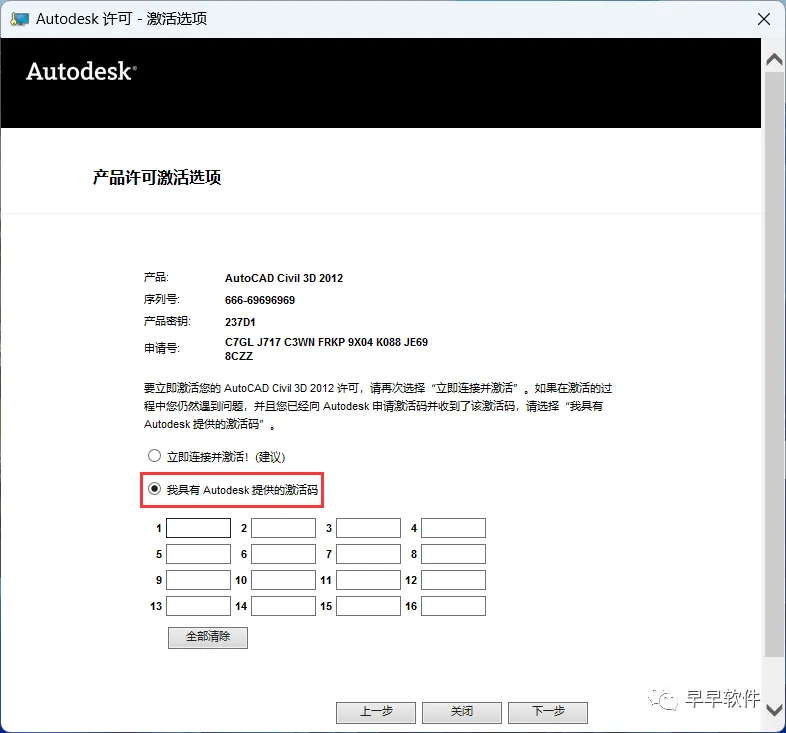Click activation code field 3

368,528
